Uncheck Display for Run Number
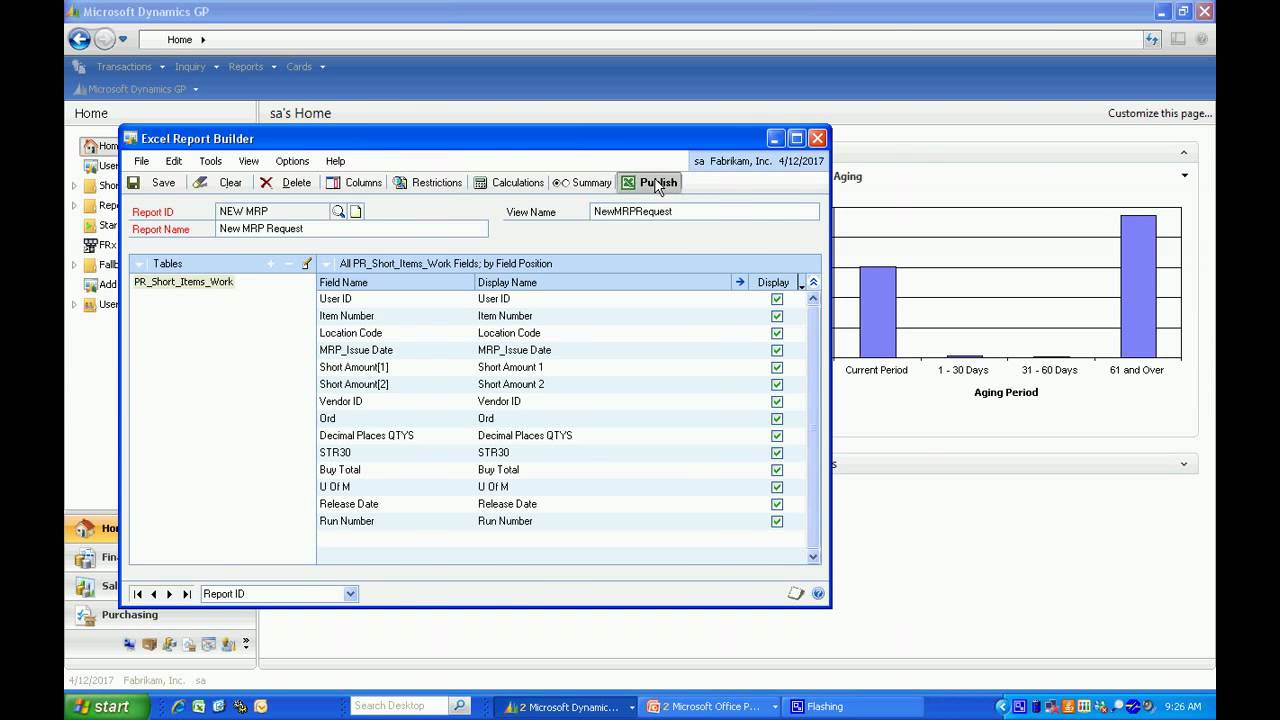1280x720 pixels. pos(777,521)
